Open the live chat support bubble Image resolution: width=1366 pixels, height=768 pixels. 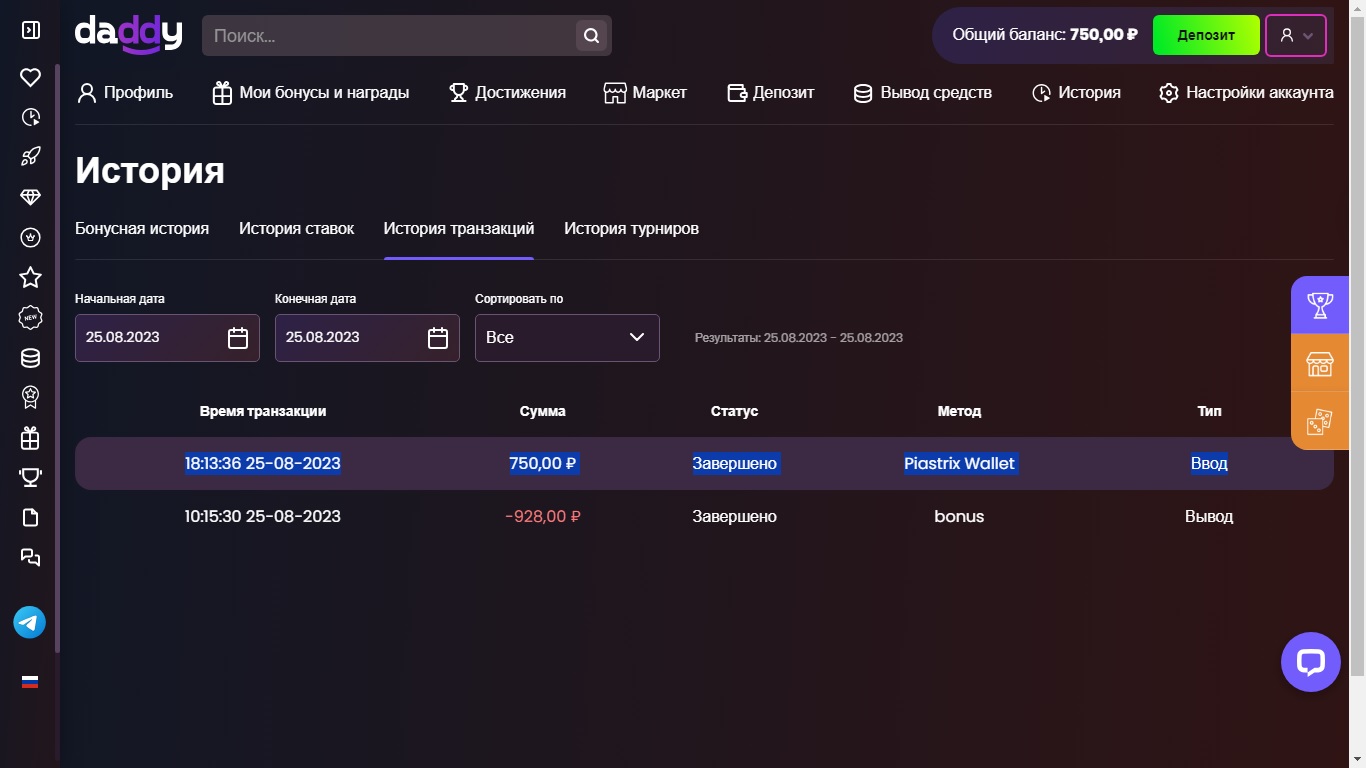(x=1310, y=662)
